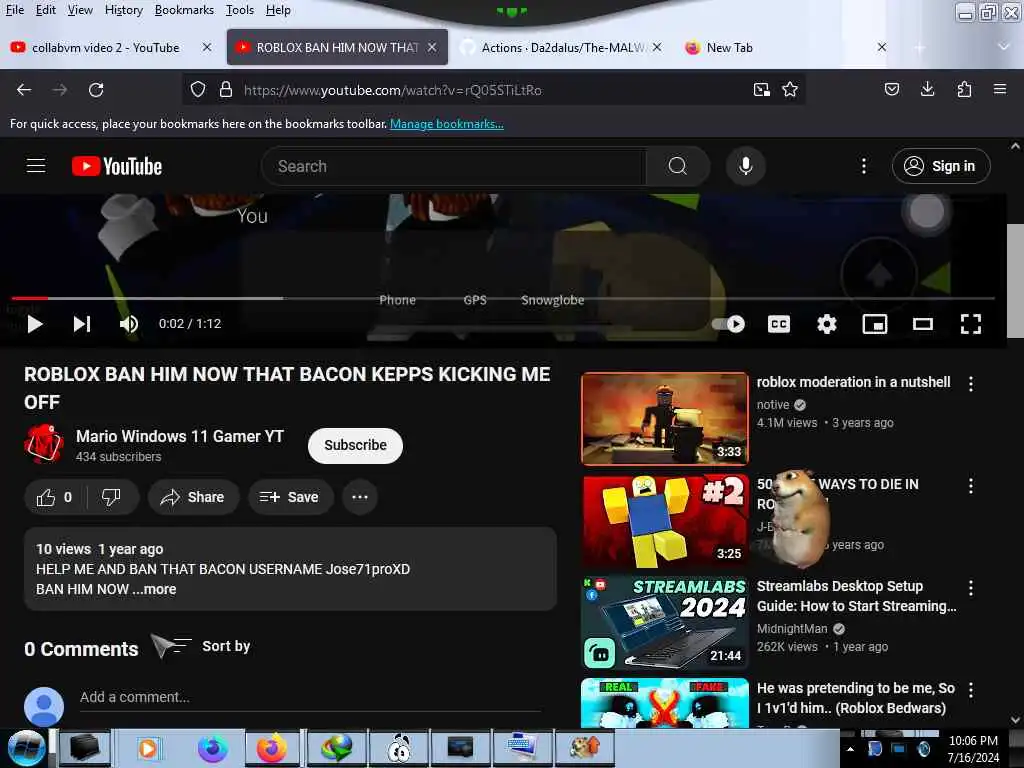
Task: Close the ROBLOX BAN HIM tab
Action: pos(432,47)
